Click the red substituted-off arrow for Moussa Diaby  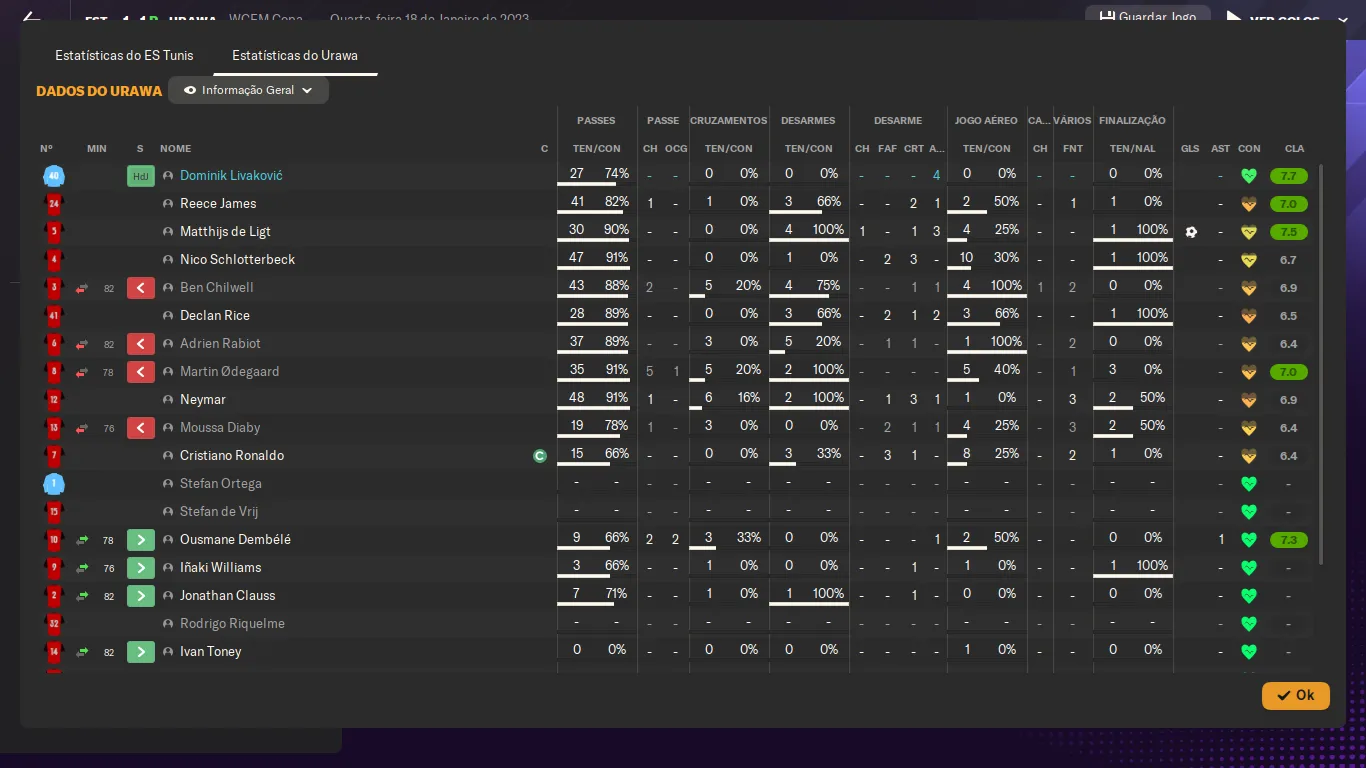pos(141,428)
